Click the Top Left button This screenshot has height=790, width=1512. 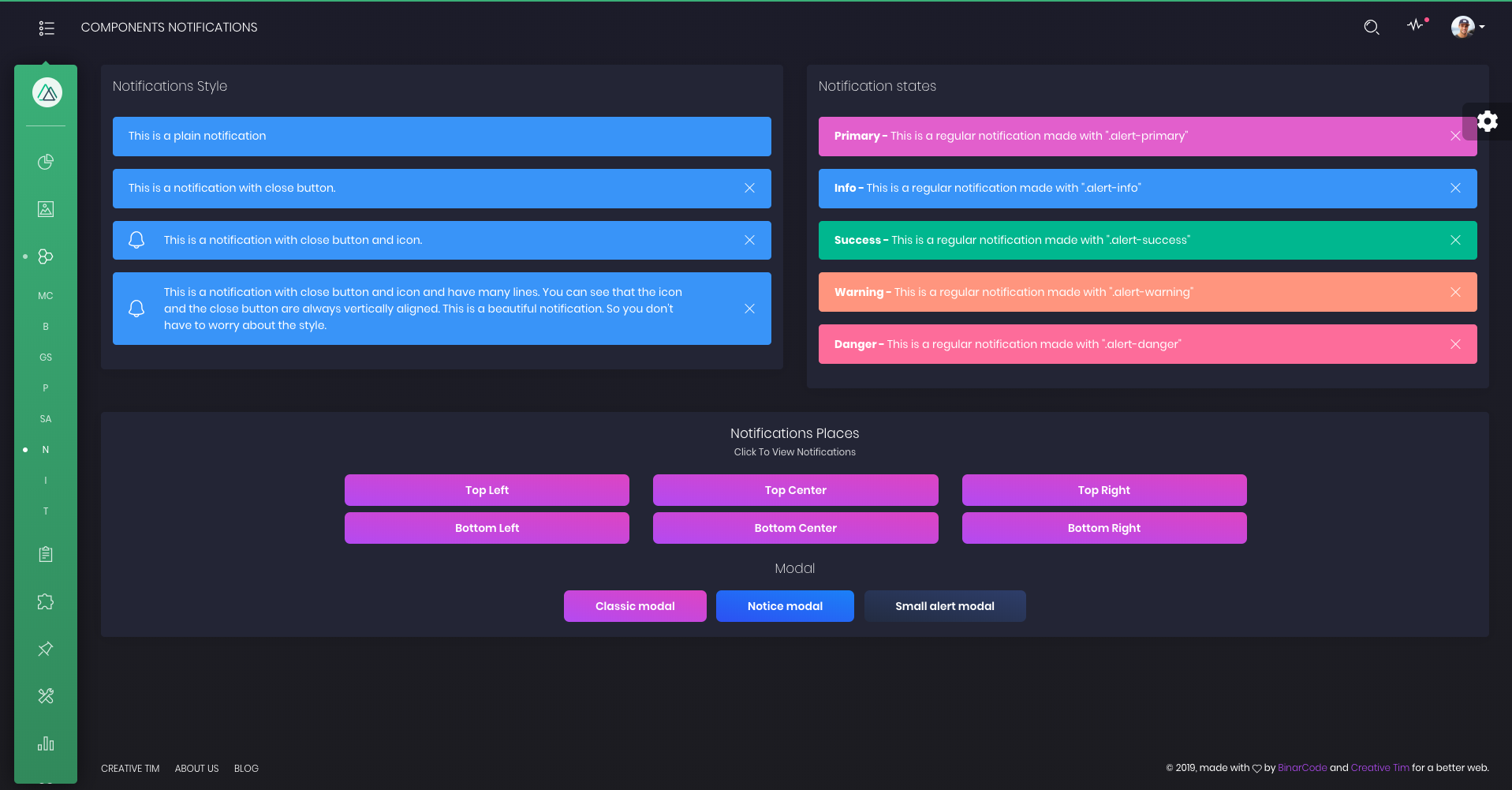[x=487, y=490]
